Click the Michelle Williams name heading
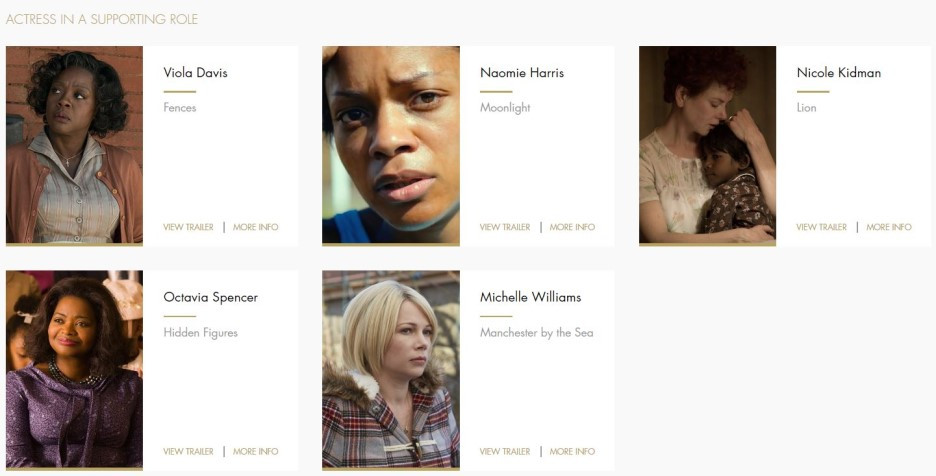 [531, 297]
